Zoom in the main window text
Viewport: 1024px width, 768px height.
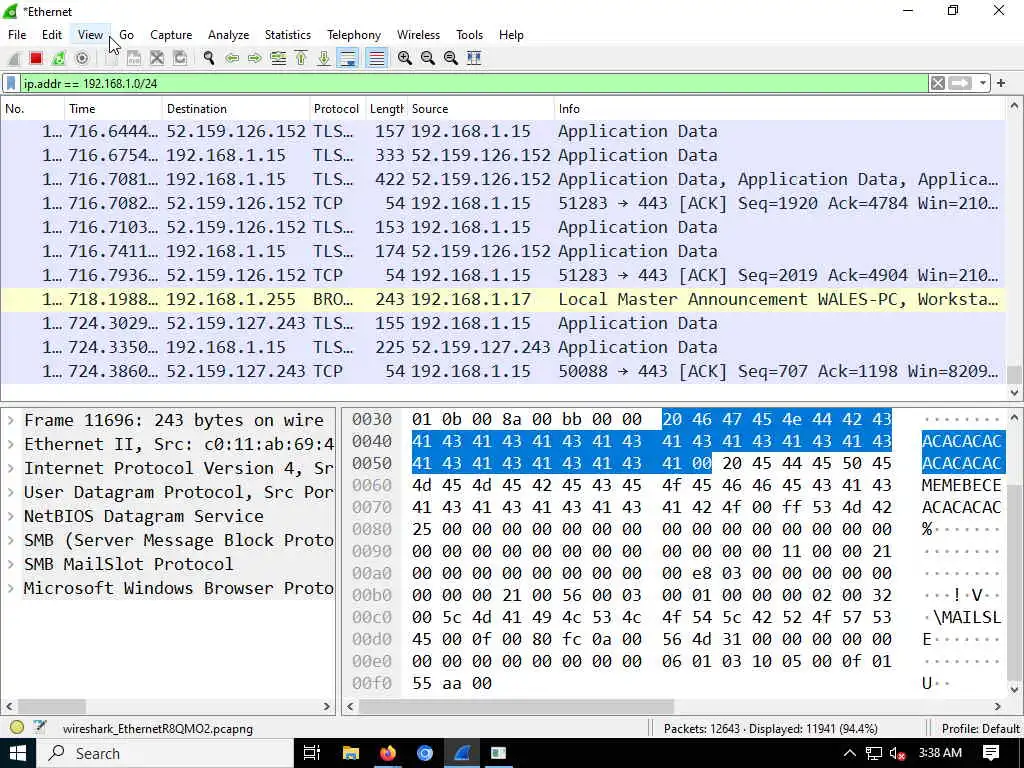405,58
